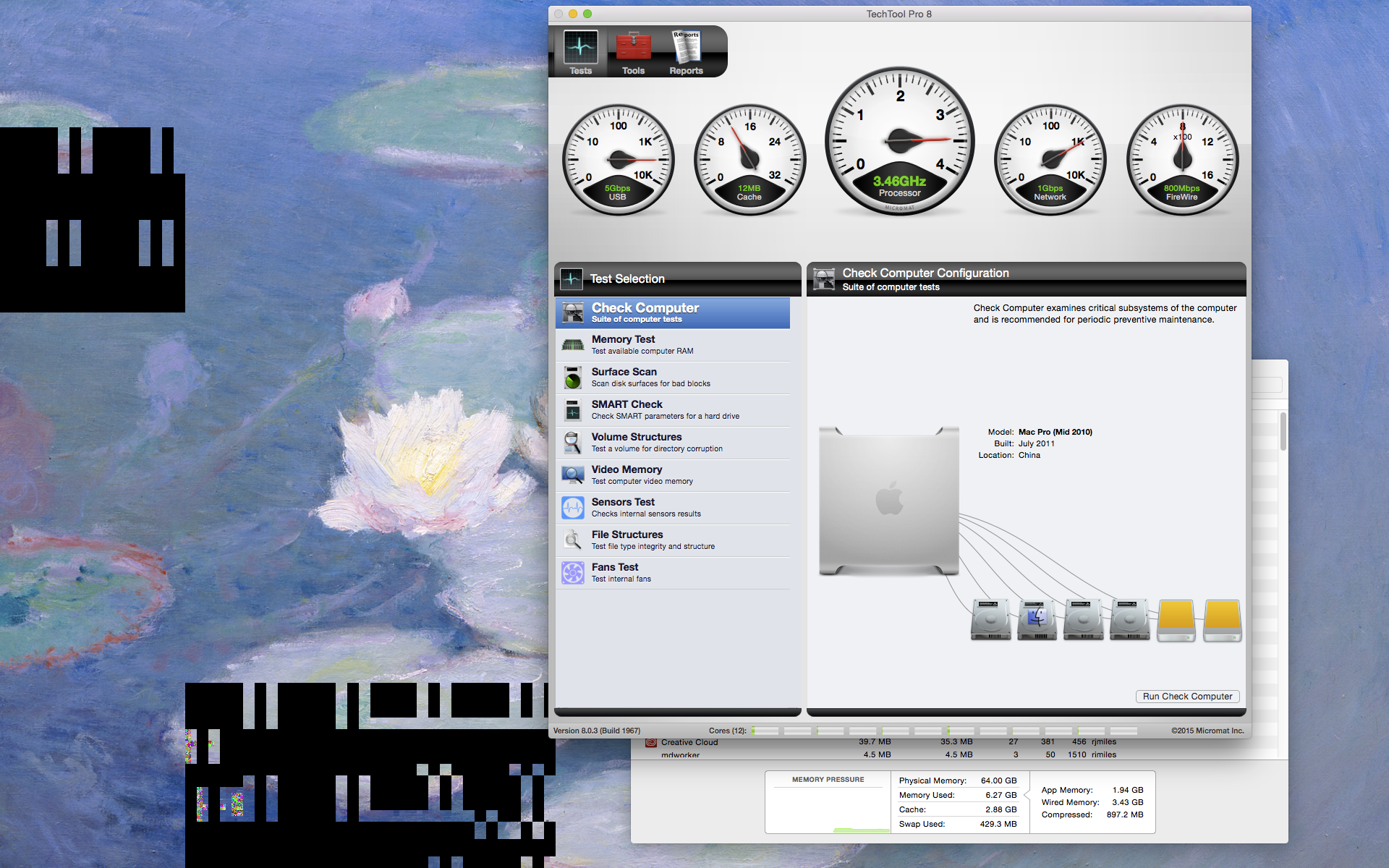Open the Tools toolbox icon
This screenshot has width=1389, height=868.
[x=633, y=51]
